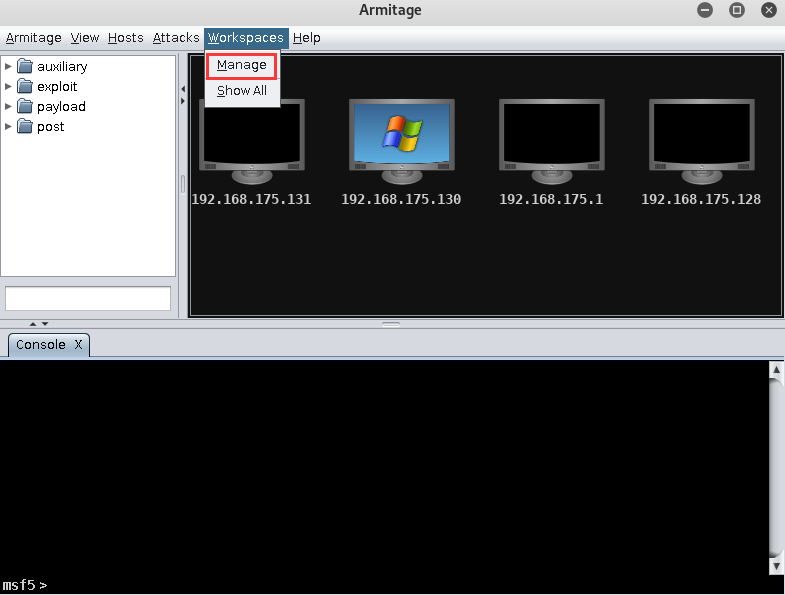Expand the payload module folder
This screenshot has width=785, height=595.
pyautogui.click(x=8, y=106)
